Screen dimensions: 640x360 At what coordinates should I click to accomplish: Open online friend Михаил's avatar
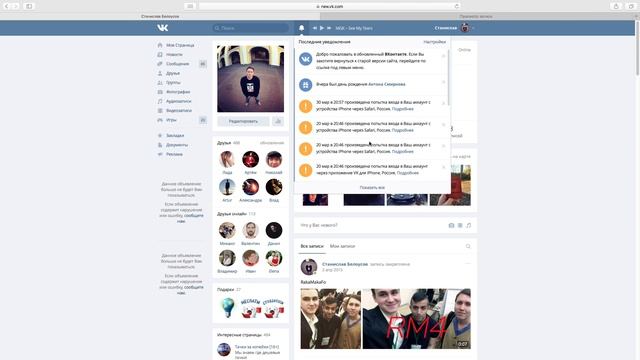227,230
